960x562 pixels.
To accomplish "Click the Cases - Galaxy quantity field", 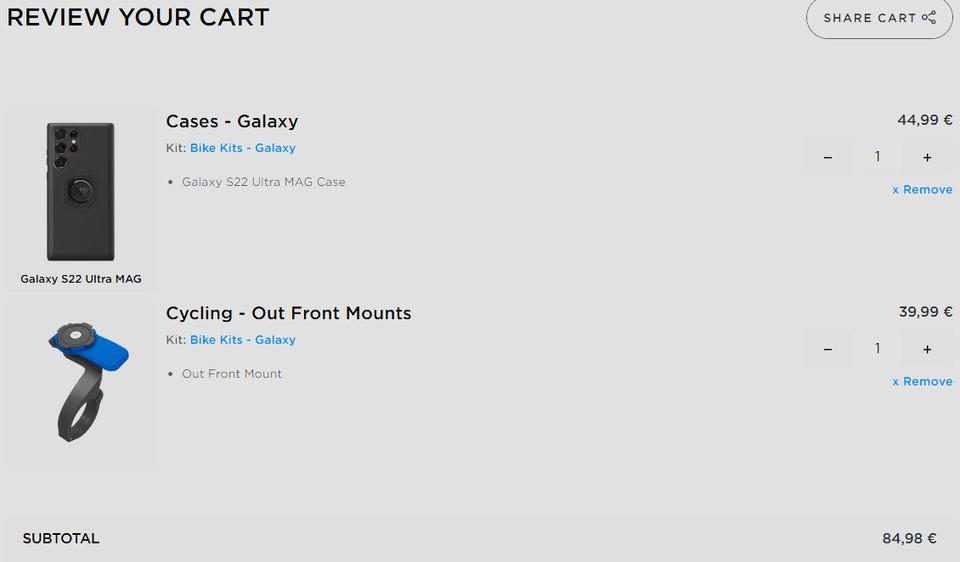I will point(877,157).
